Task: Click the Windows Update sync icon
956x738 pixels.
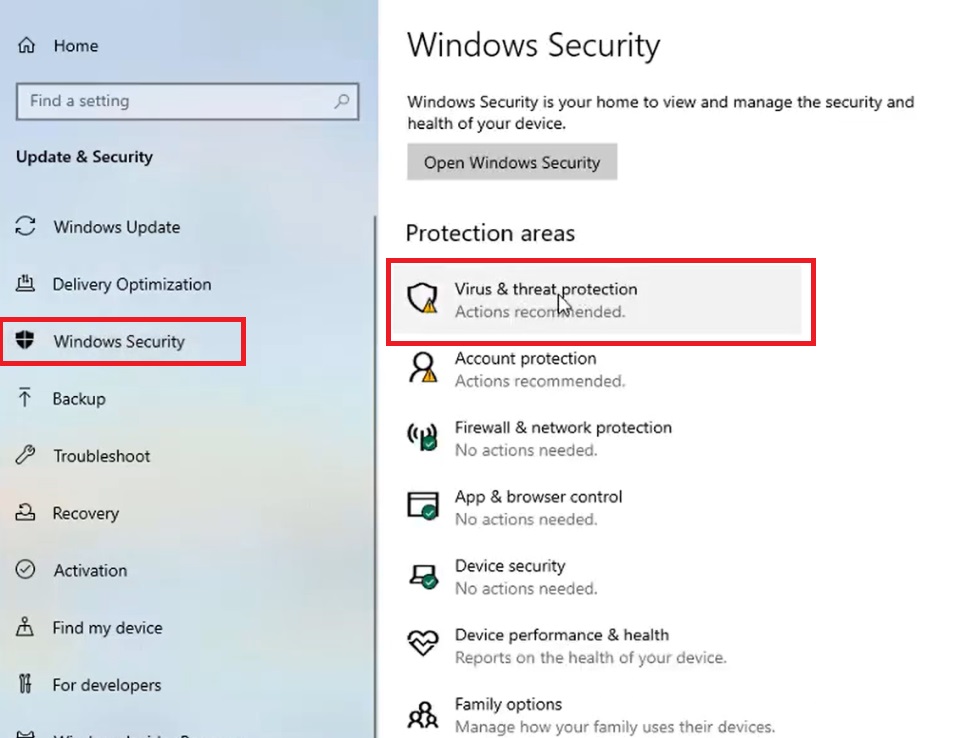Action: click(x=26, y=226)
